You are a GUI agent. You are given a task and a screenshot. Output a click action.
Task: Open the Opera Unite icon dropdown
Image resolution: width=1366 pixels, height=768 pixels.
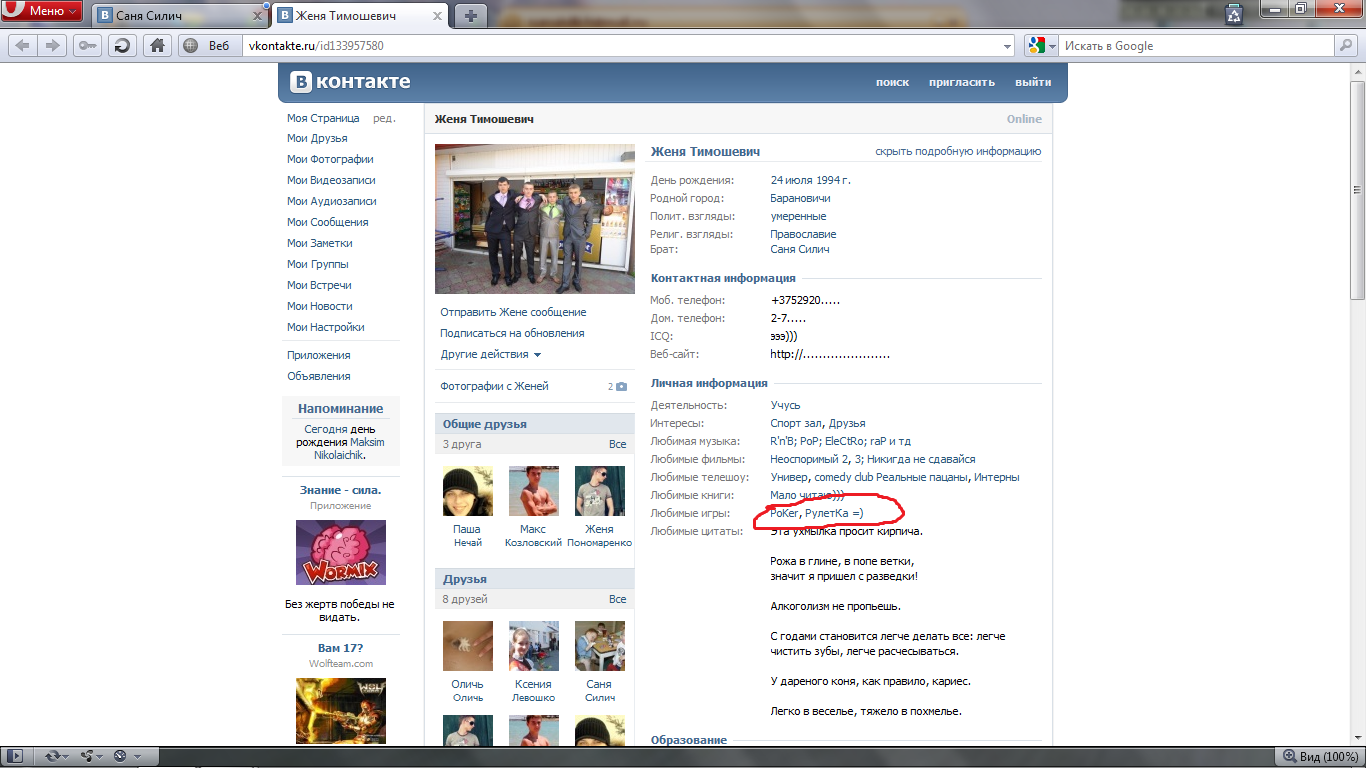[x=93, y=757]
